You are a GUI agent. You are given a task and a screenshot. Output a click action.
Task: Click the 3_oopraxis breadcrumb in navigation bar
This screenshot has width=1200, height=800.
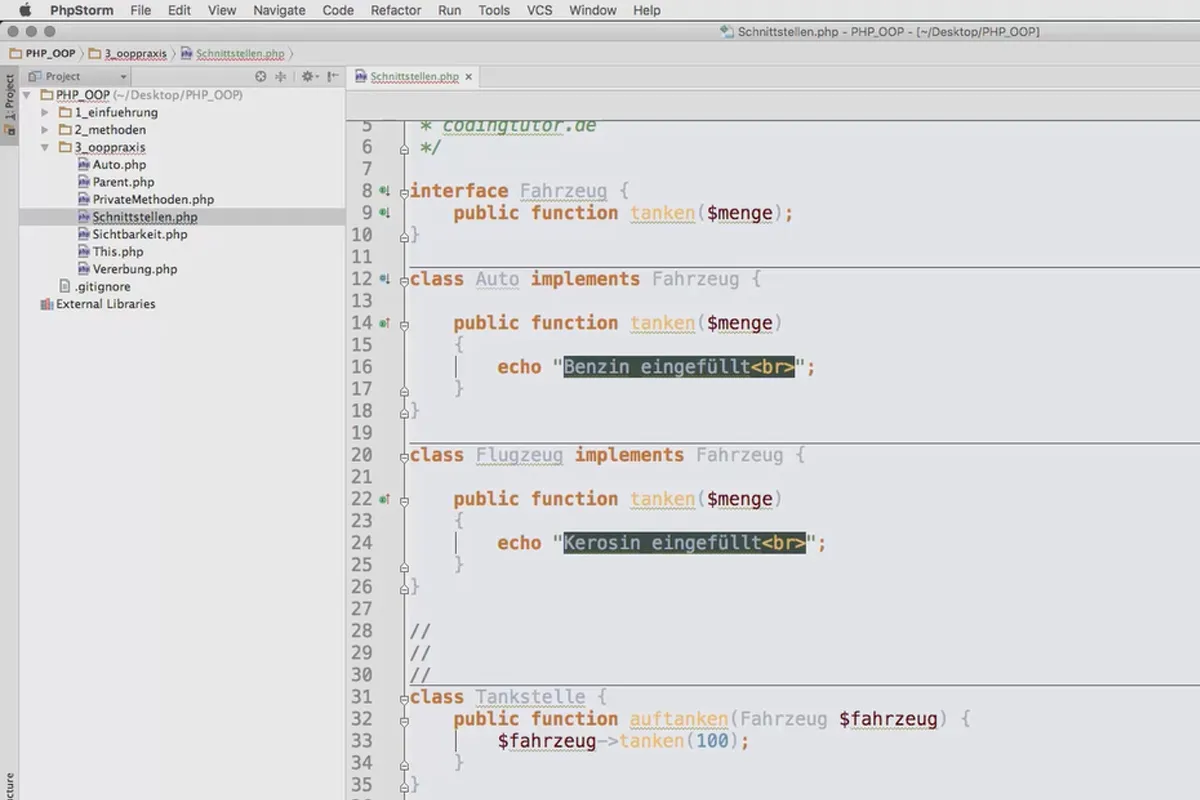[x=134, y=53]
